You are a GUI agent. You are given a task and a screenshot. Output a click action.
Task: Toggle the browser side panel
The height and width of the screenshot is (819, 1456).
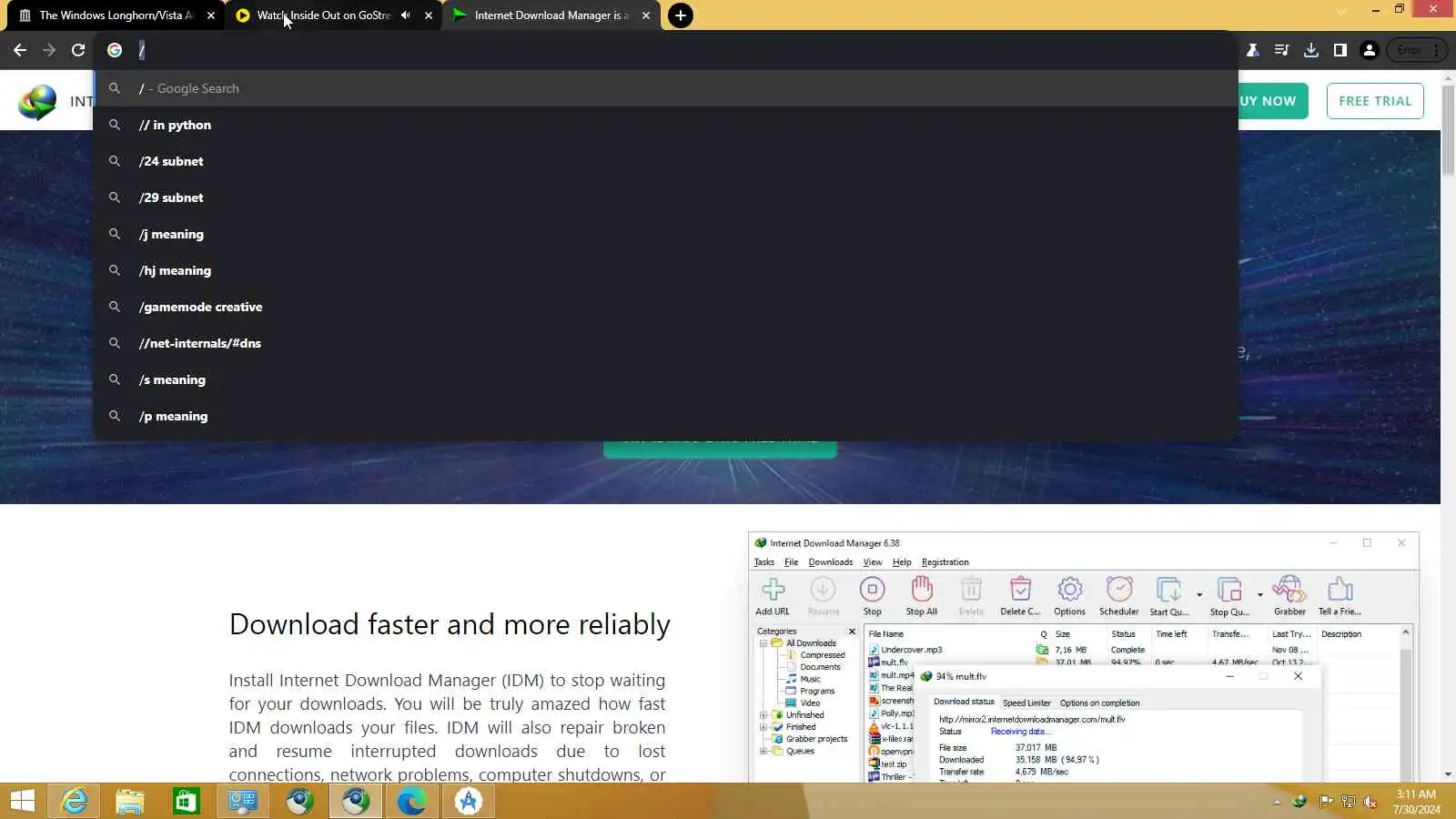point(1340,50)
